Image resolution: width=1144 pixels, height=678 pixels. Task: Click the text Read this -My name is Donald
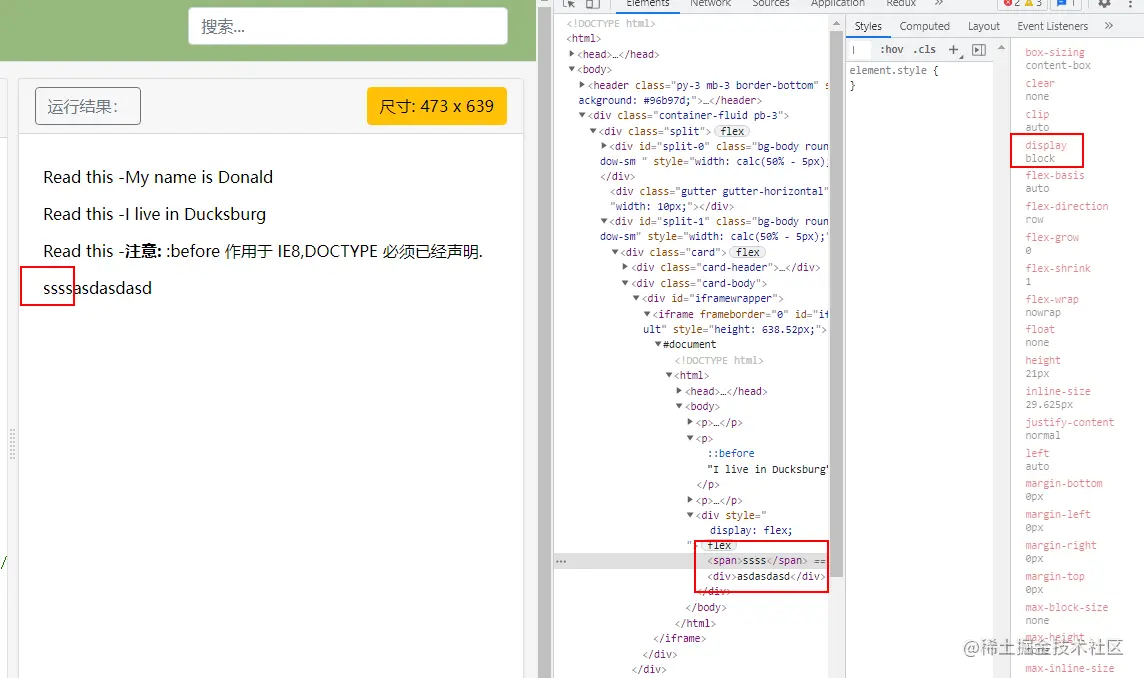pyautogui.click(x=158, y=177)
